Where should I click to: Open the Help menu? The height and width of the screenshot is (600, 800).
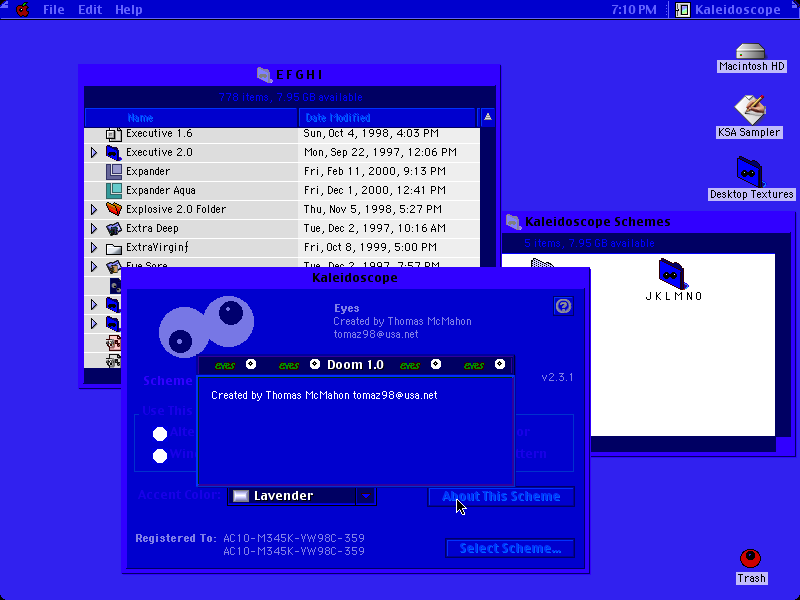[x=129, y=10]
